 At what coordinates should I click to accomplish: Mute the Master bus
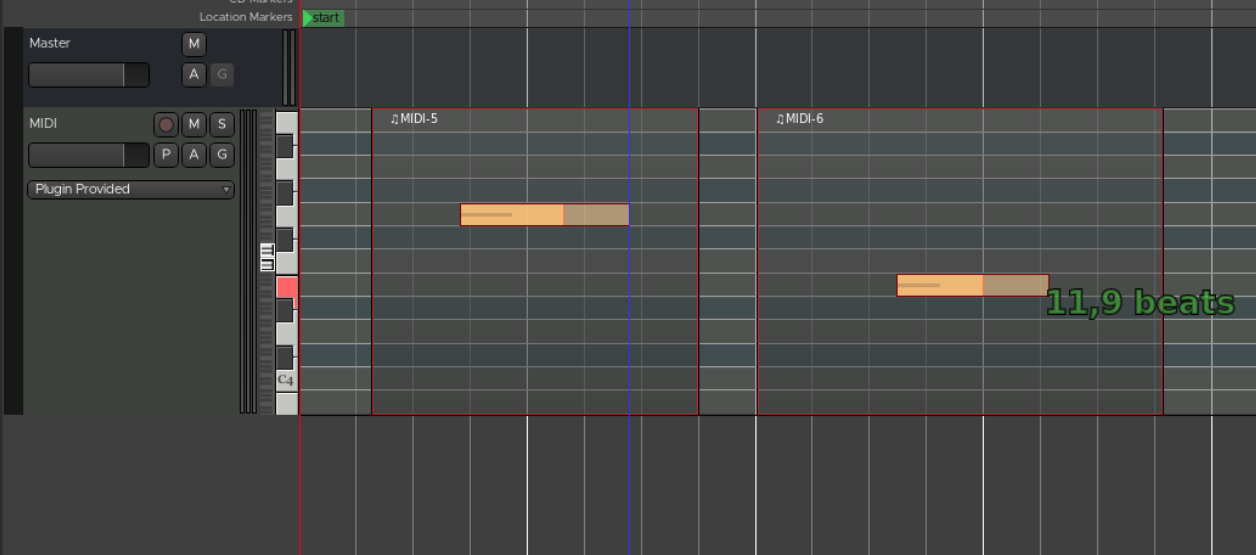coord(194,44)
